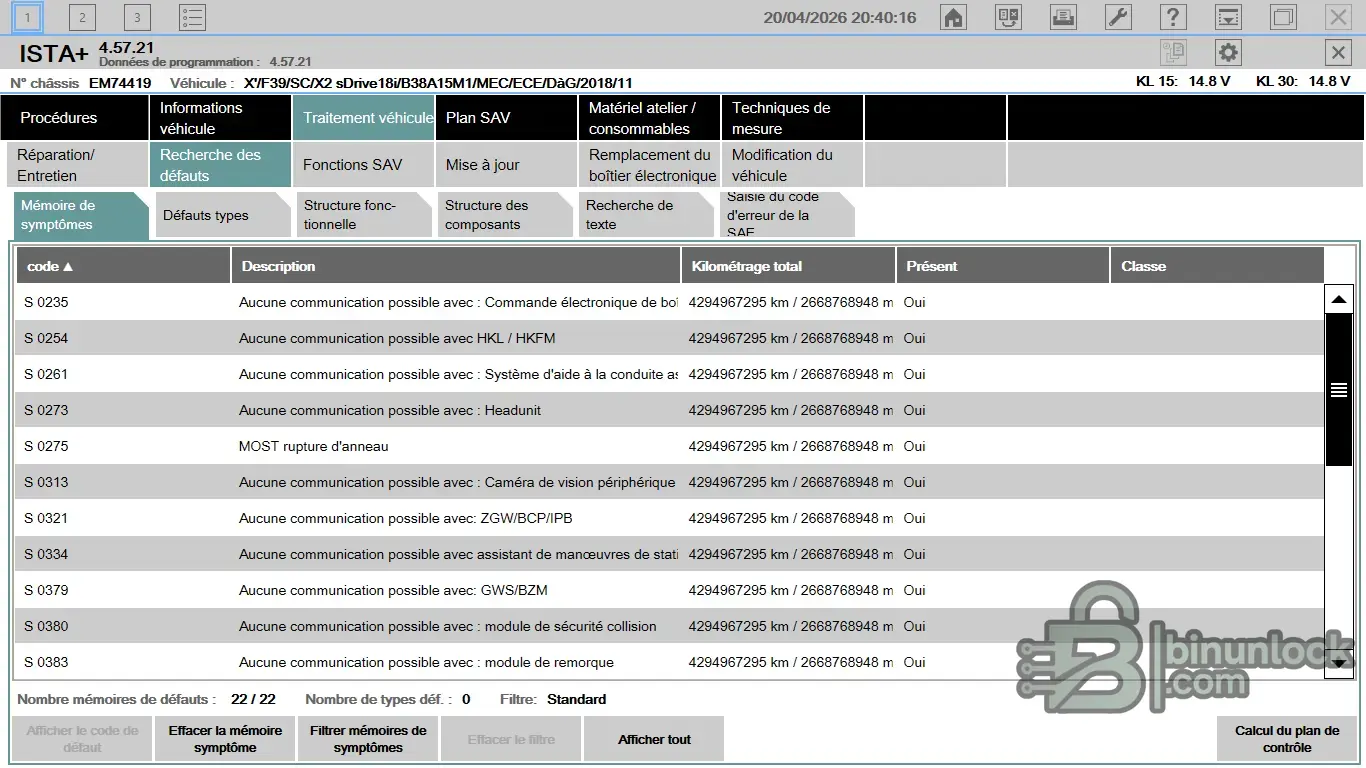This screenshot has width=1366, height=768.
Task: Click Filtrer mémoires de symptômes button
Action: (x=368, y=739)
